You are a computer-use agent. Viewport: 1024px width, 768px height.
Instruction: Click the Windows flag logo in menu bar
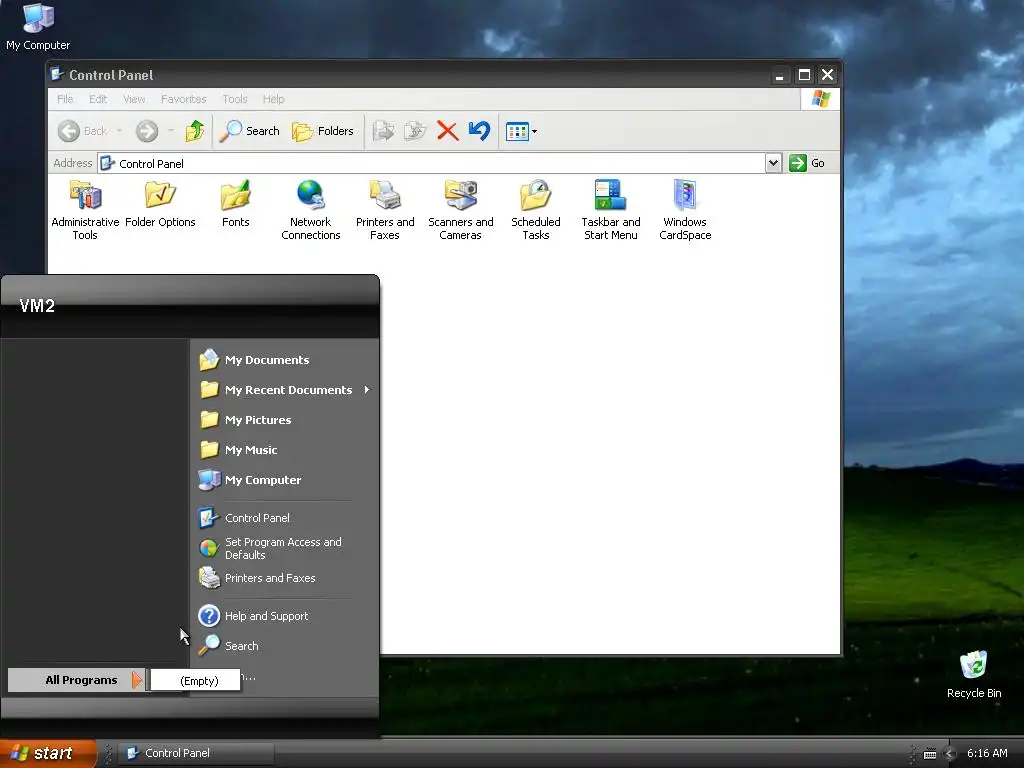[x=820, y=99]
